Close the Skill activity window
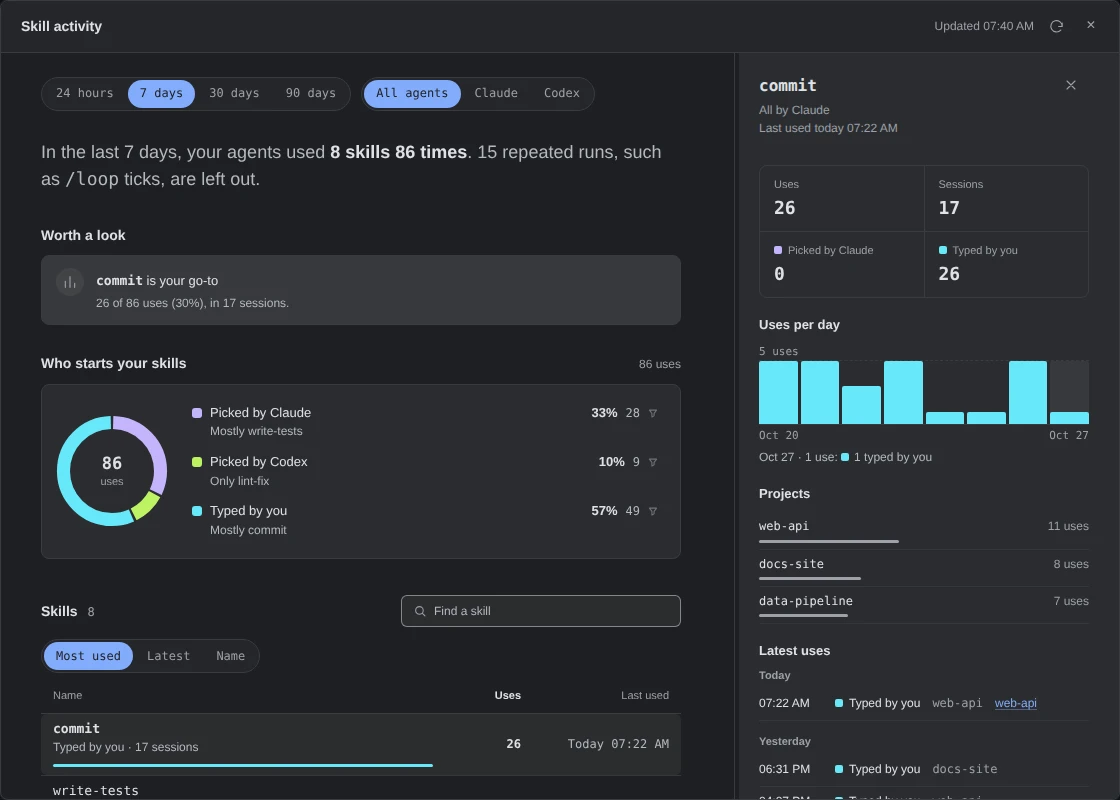 pyautogui.click(x=1091, y=25)
